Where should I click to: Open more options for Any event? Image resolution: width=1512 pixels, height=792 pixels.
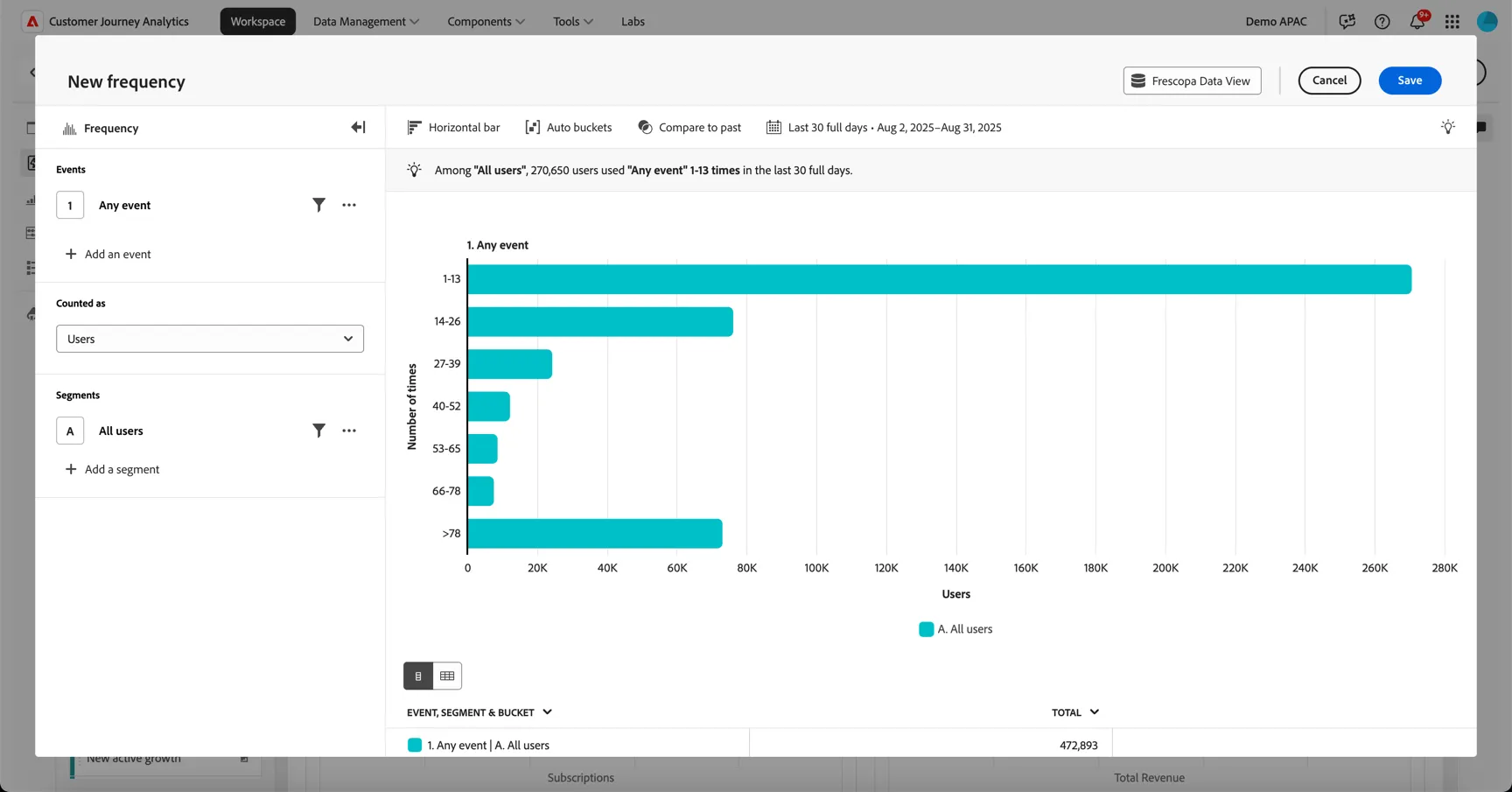click(x=349, y=205)
